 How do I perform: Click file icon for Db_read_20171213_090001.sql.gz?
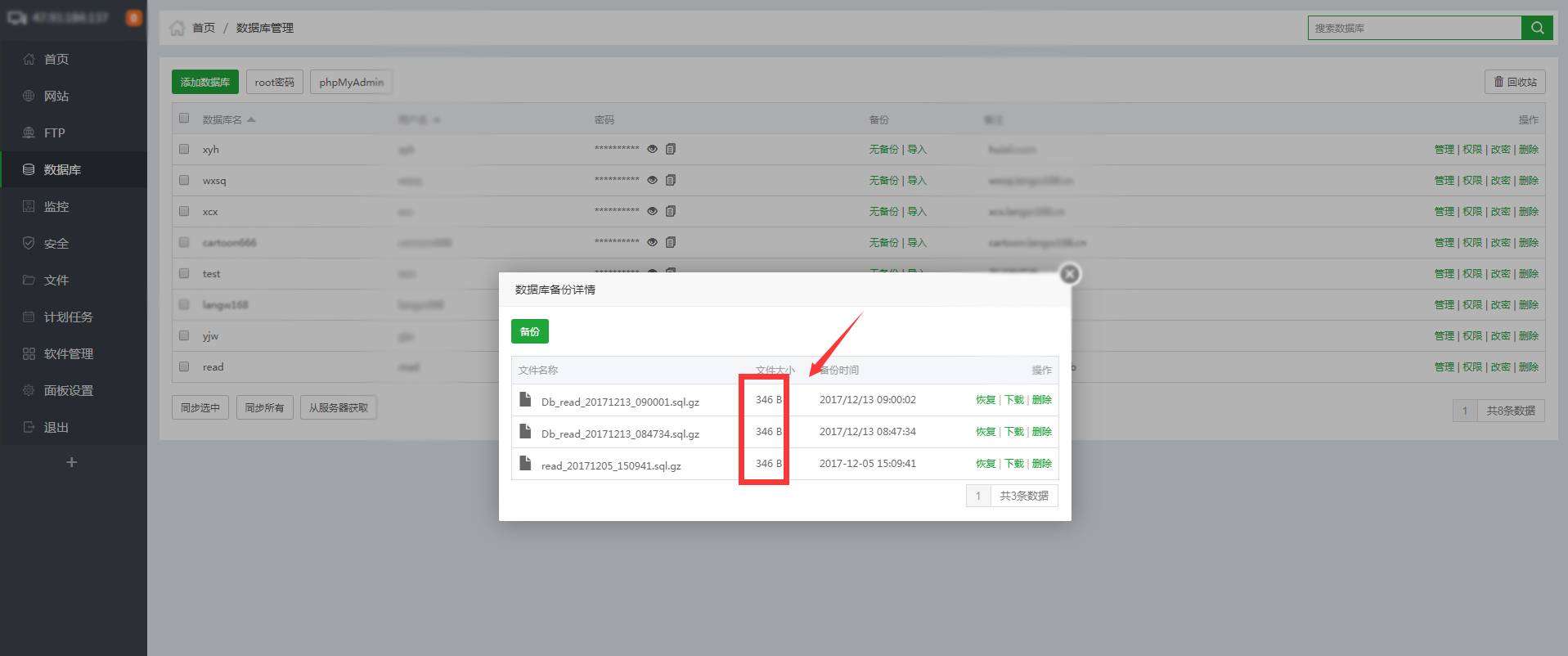click(525, 400)
